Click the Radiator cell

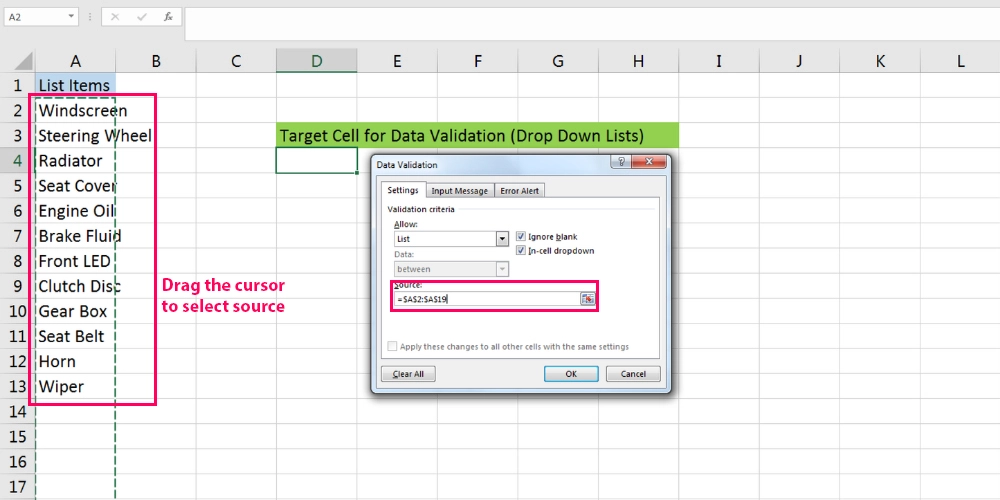75,160
